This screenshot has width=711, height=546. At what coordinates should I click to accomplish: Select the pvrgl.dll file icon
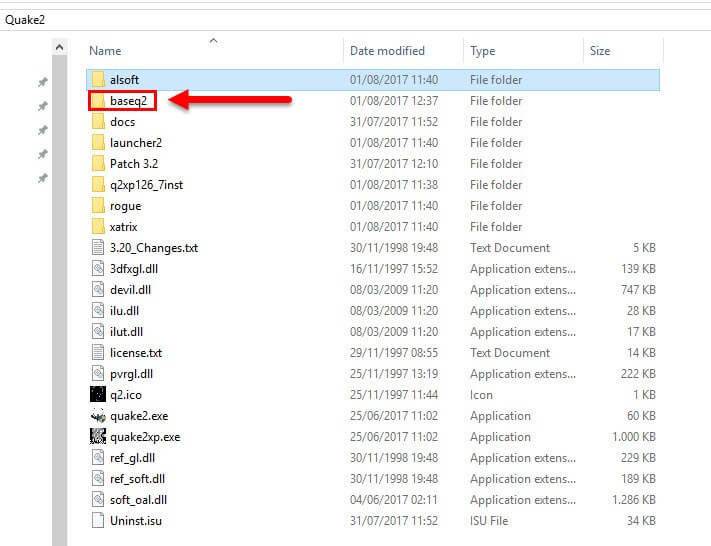[98, 374]
